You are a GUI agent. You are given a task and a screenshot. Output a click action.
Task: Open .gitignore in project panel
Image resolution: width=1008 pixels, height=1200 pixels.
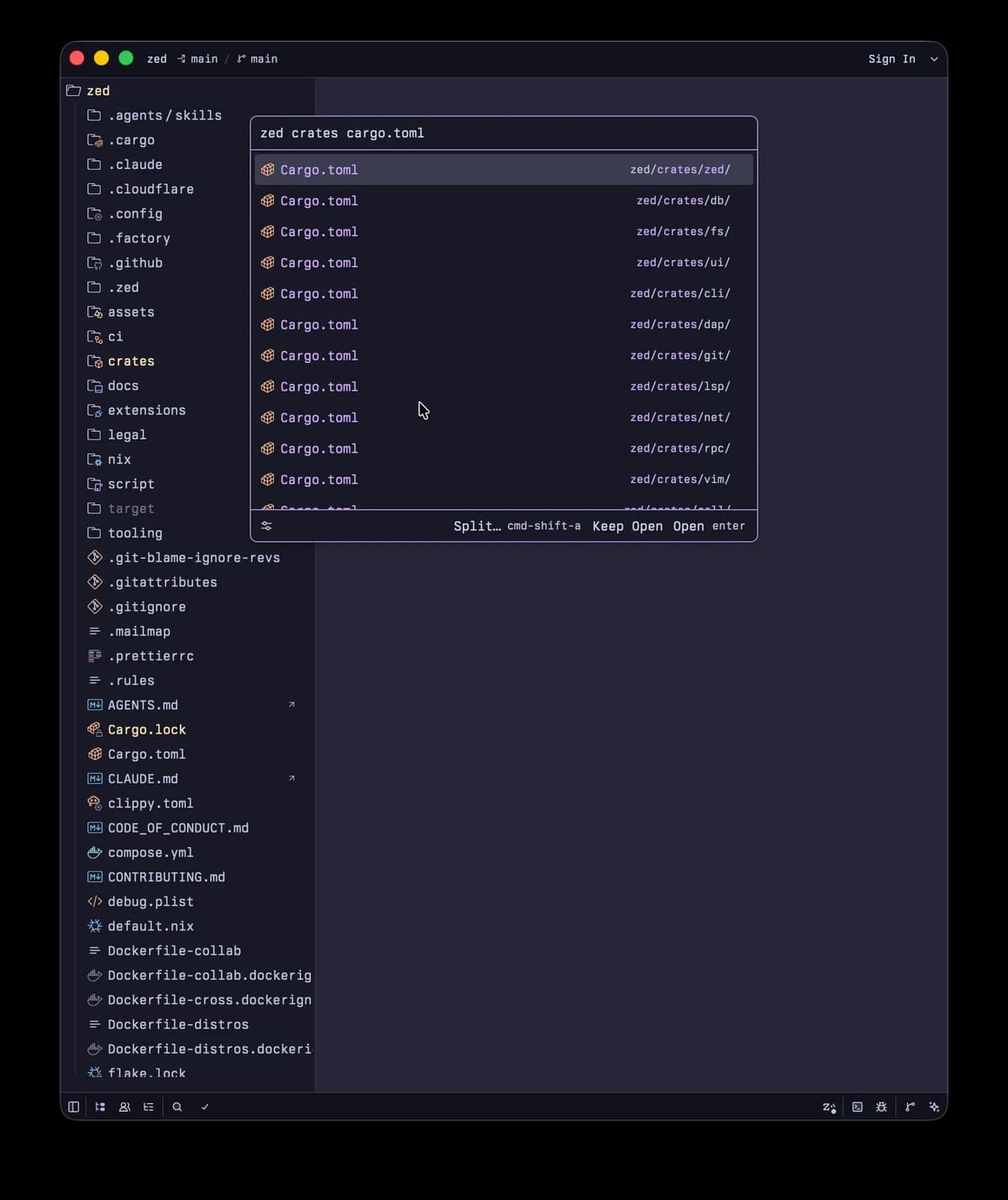tap(188, 607)
